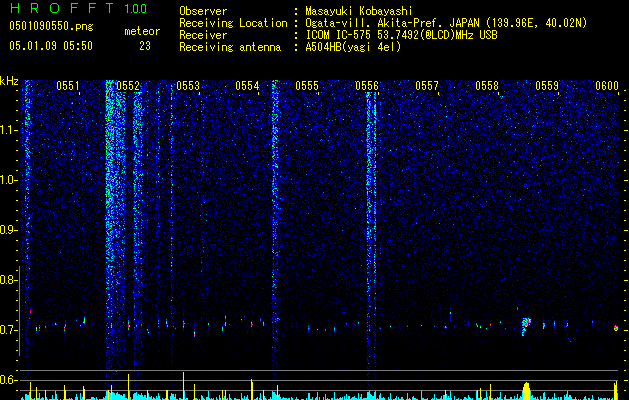Click the kHz axis unit label

9,81
